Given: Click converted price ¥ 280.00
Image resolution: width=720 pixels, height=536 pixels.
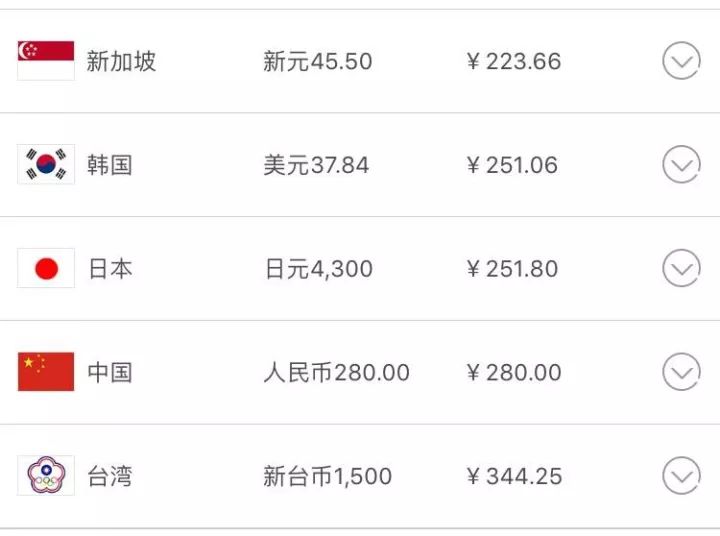Looking at the screenshot, I should 513,372.
